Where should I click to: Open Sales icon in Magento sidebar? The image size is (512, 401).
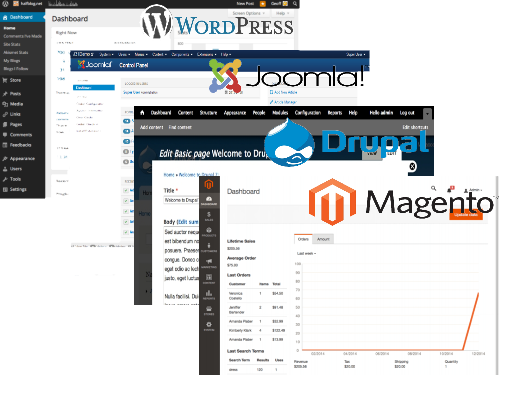pyautogui.click(x=209, y=216)
